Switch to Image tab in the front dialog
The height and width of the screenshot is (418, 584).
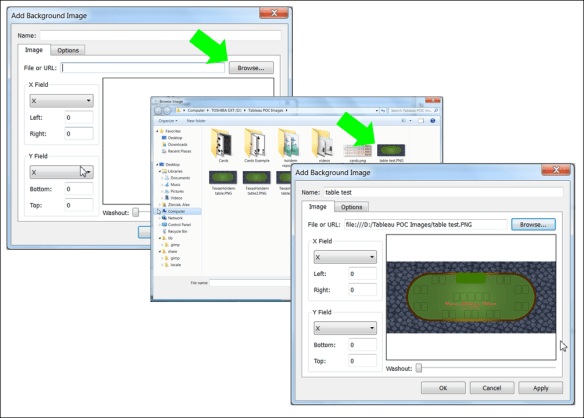point(317,206)
